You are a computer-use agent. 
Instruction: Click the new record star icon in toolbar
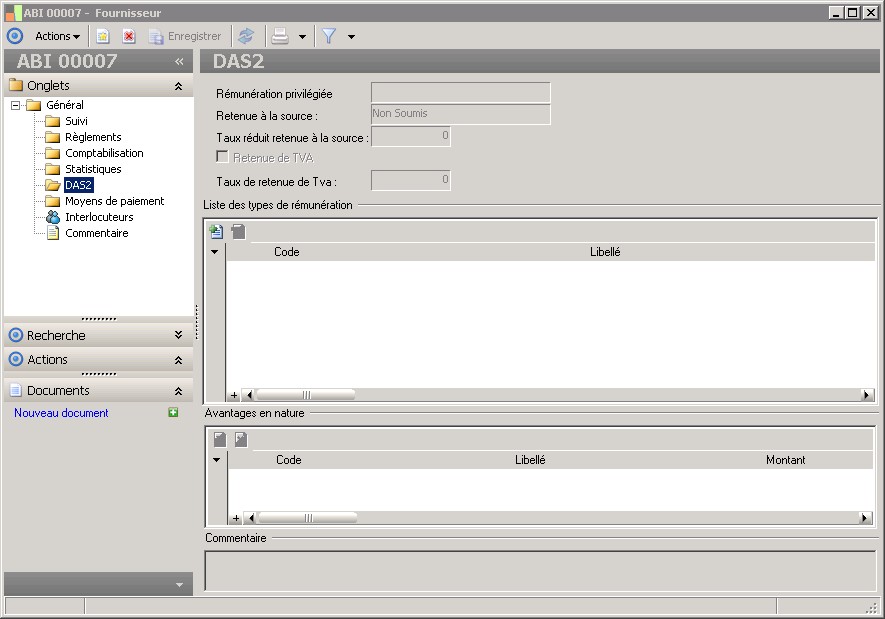(x=103, y=36)
